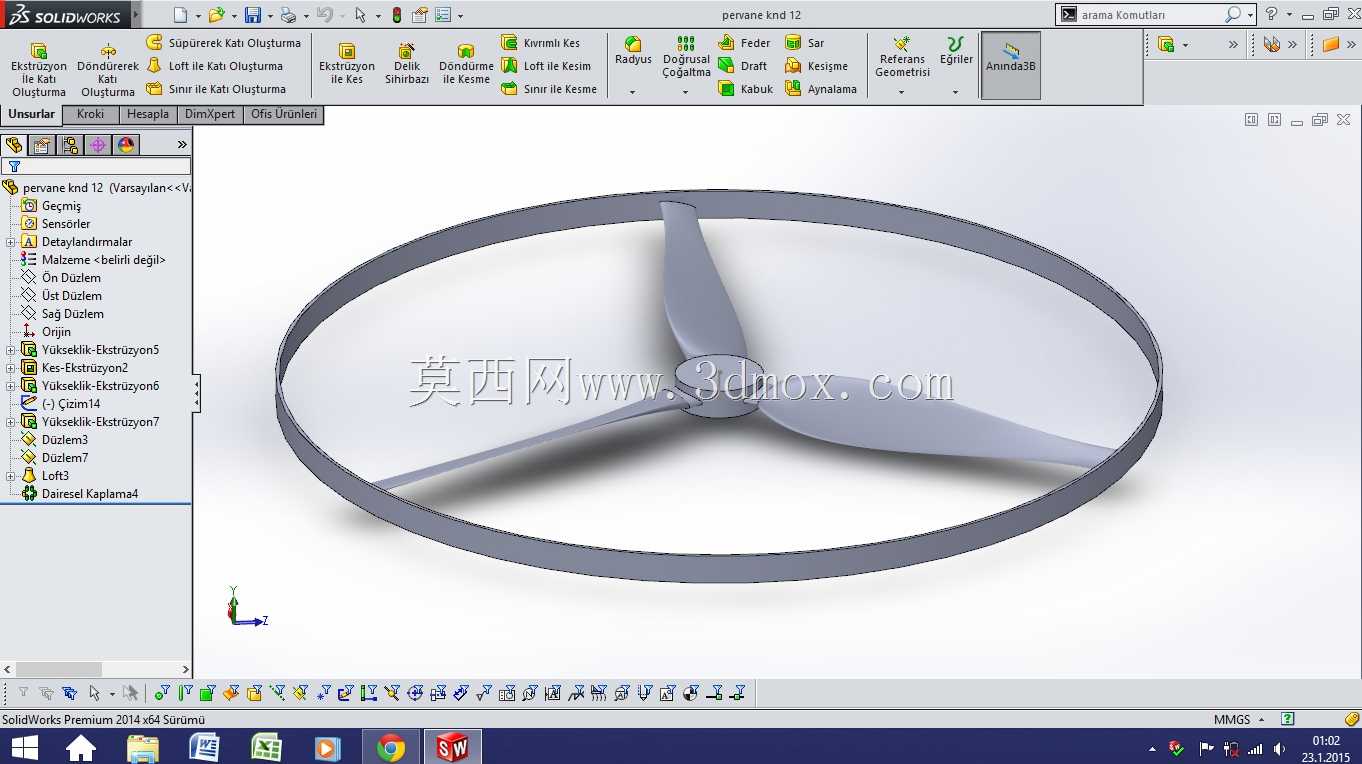Open the Kroki sketch tab
The height and width of the screenshot is (764, 1362).
tap(91, 114)
